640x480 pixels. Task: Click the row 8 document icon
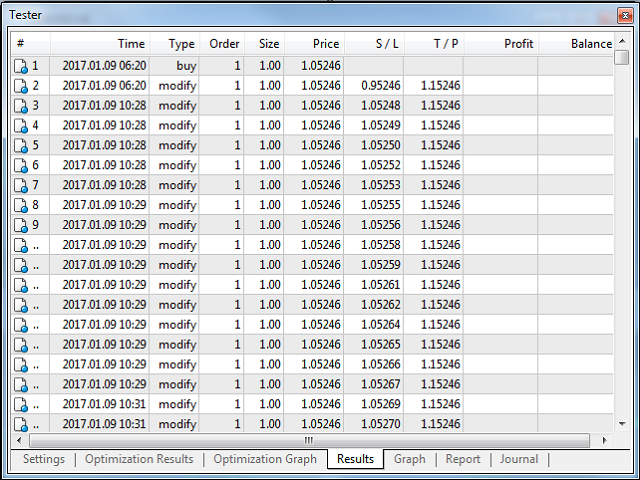21,206
